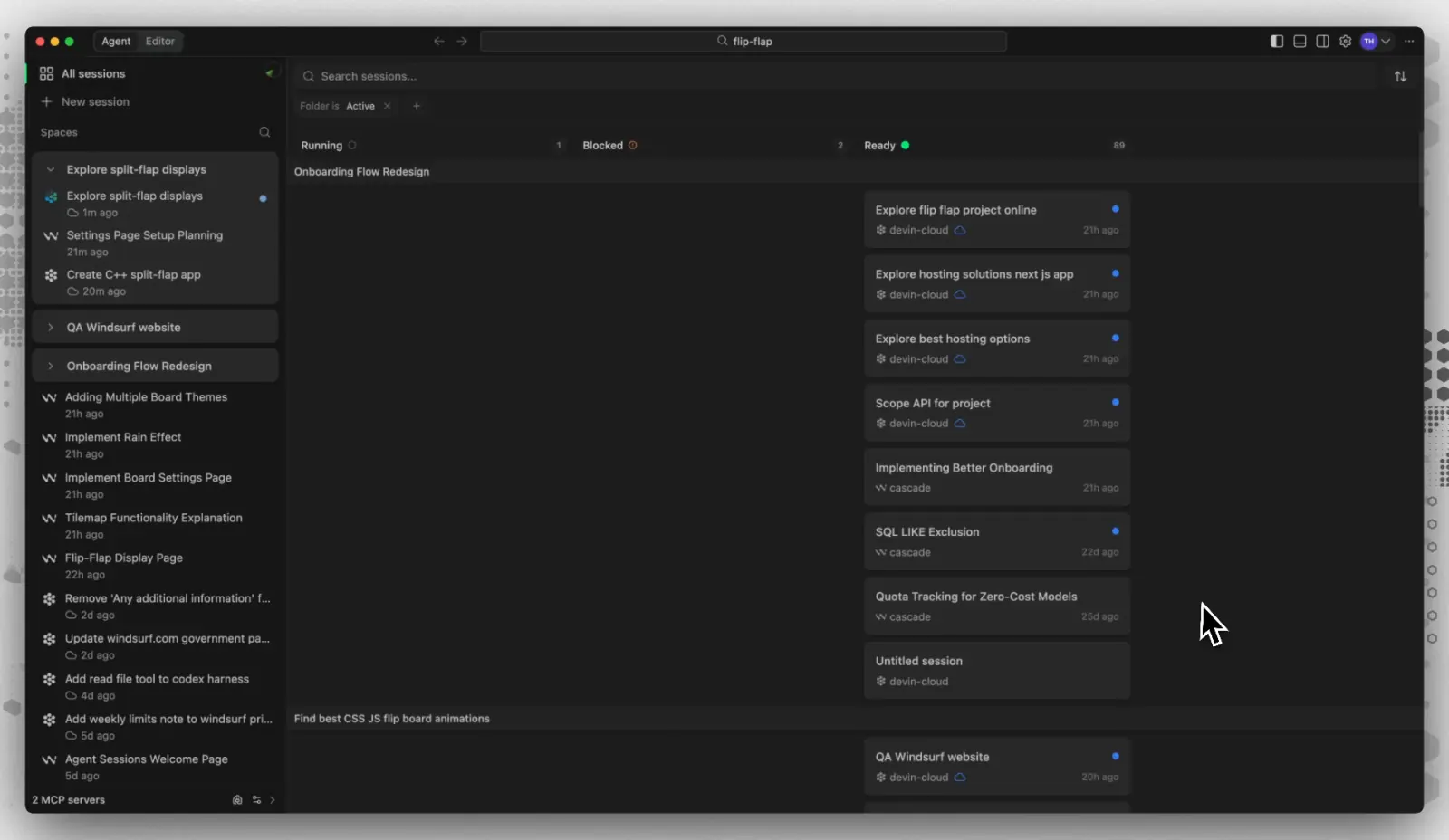
Task: Open the QA Windsurf website card
Action: 996,766
